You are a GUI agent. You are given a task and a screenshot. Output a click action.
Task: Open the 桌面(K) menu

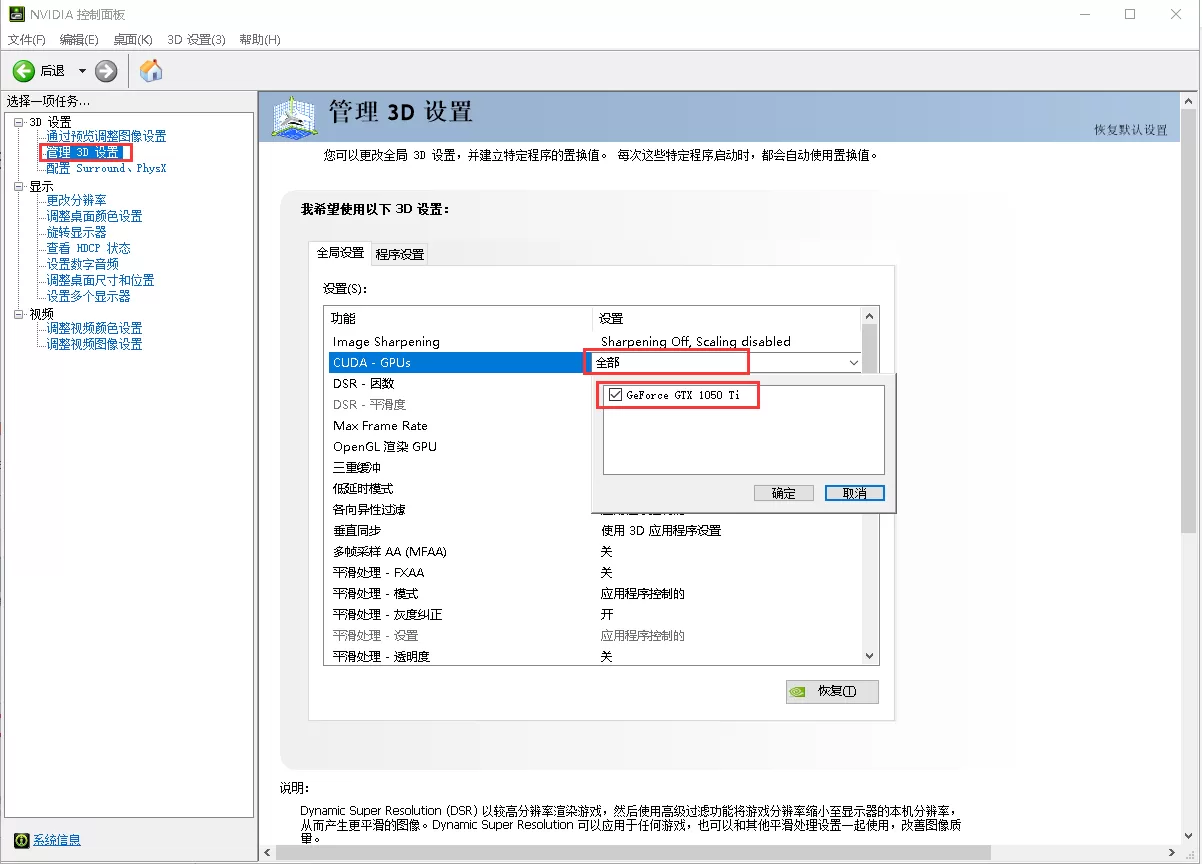[132, 39]
